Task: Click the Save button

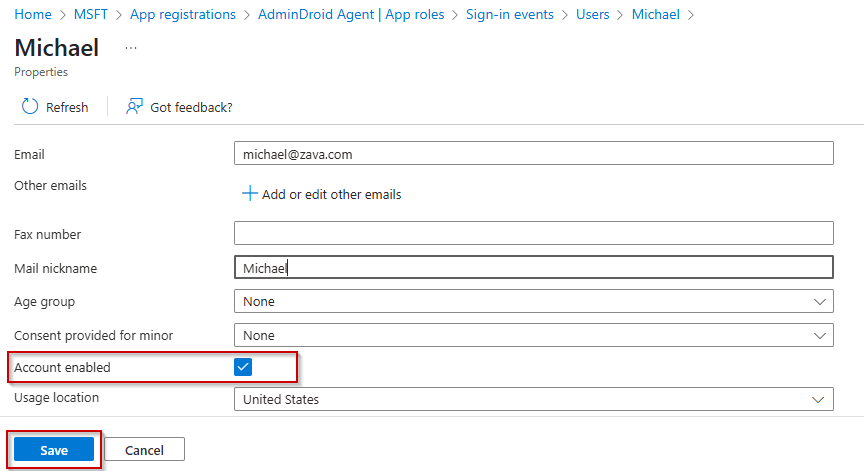Action: pyautogui.click(x=54, y=450)
